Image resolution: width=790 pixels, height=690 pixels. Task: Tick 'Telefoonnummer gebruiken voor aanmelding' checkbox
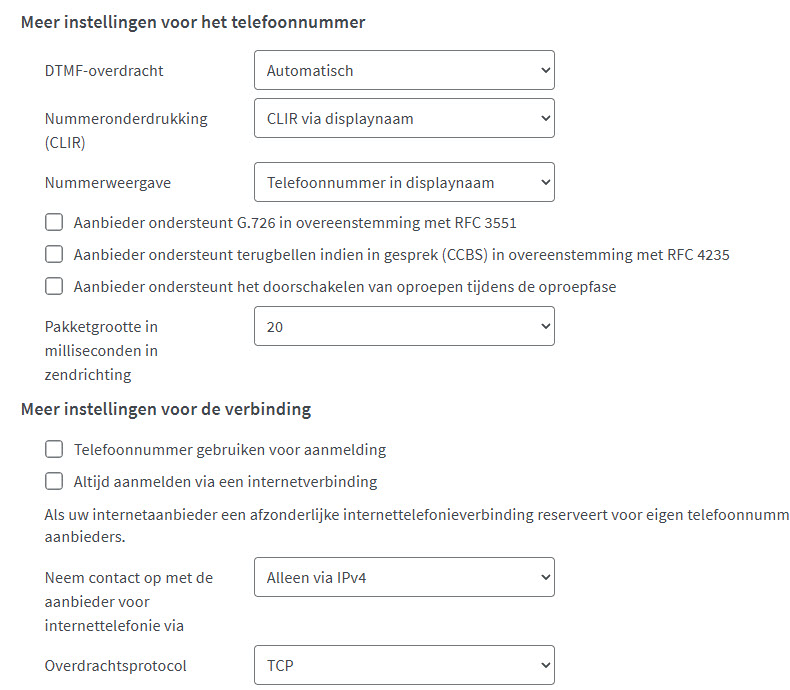54,449
